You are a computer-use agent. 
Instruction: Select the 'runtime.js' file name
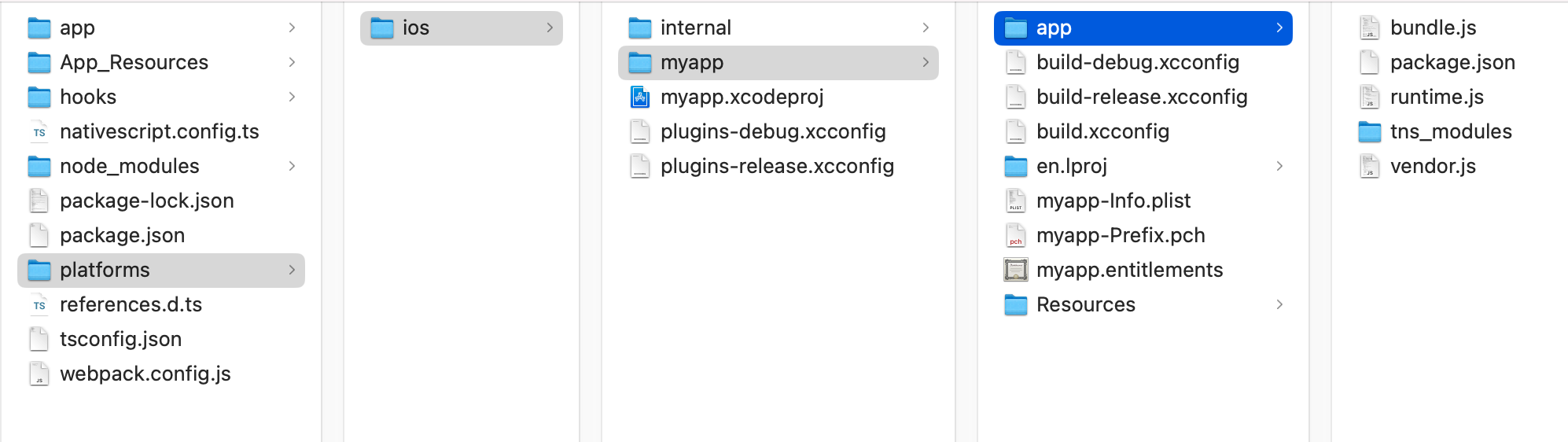1437,97
